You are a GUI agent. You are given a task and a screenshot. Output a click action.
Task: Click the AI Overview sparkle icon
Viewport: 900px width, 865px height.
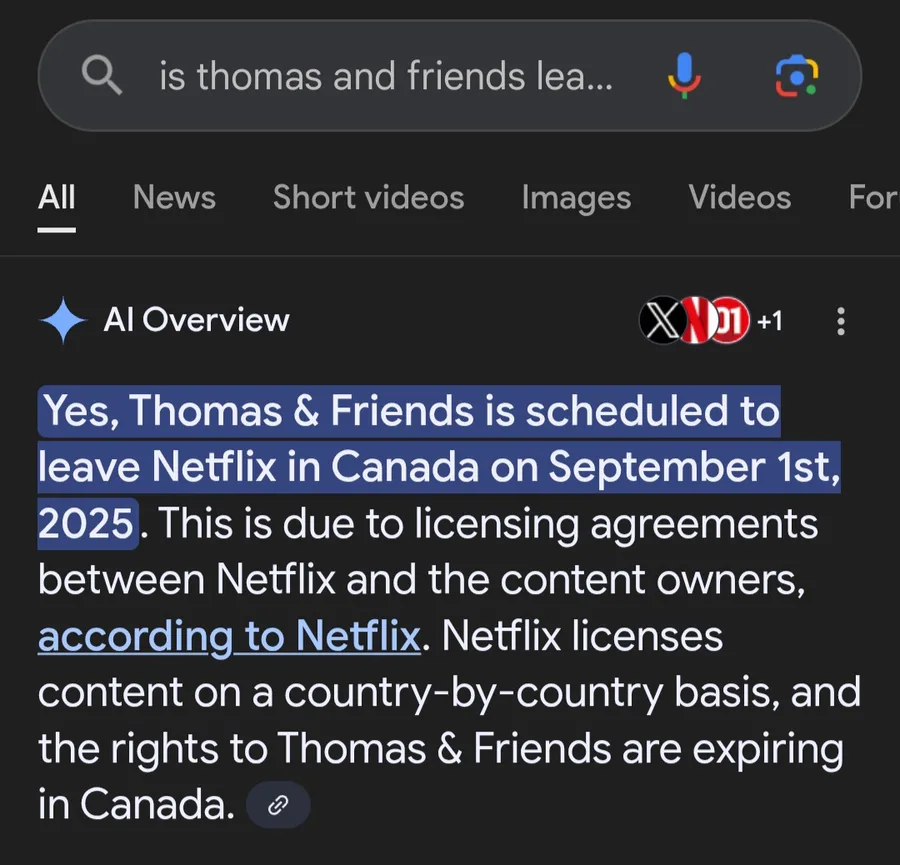click(63, 320)
